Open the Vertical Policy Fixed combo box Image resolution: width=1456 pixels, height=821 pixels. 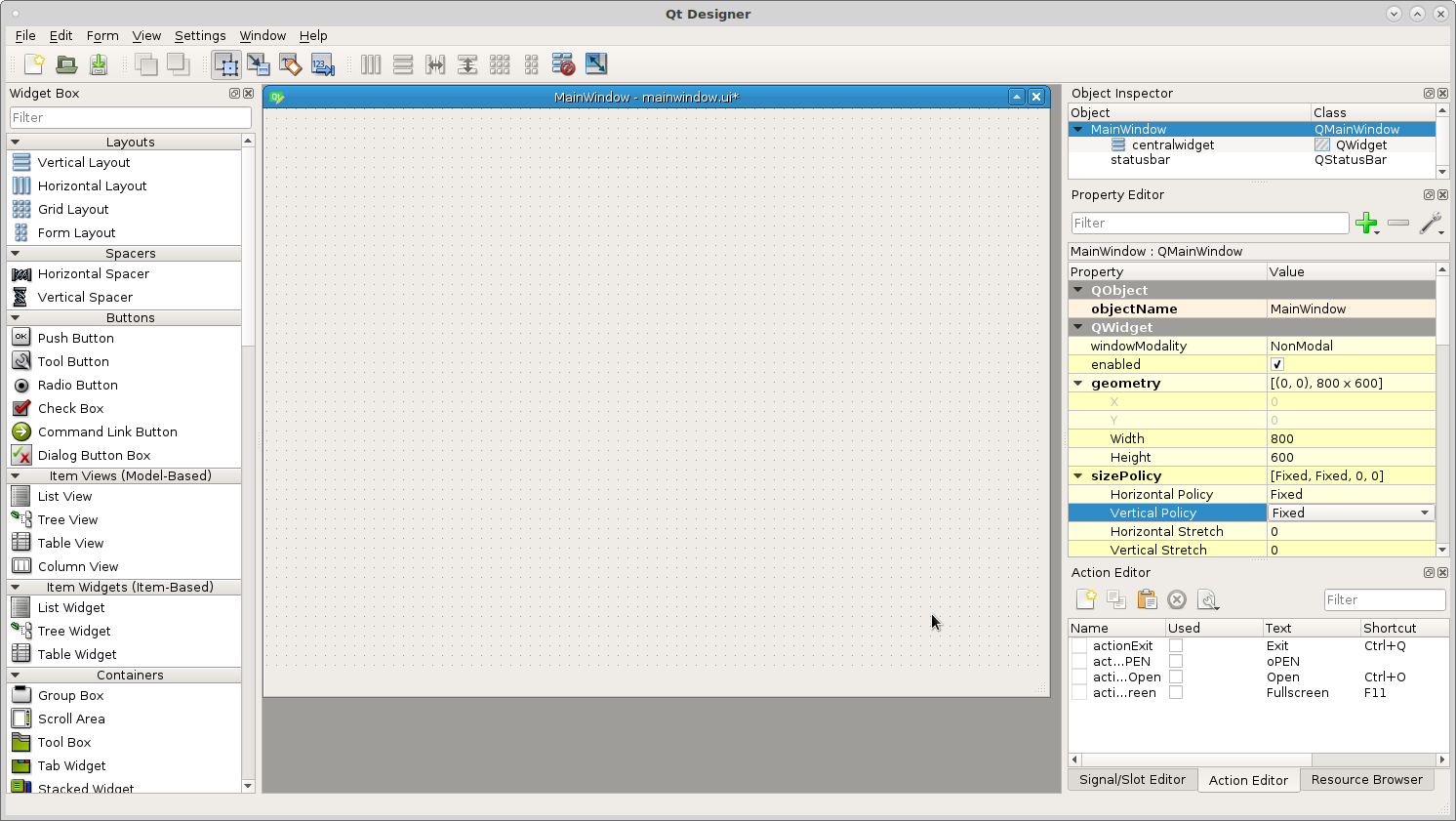1351,513
